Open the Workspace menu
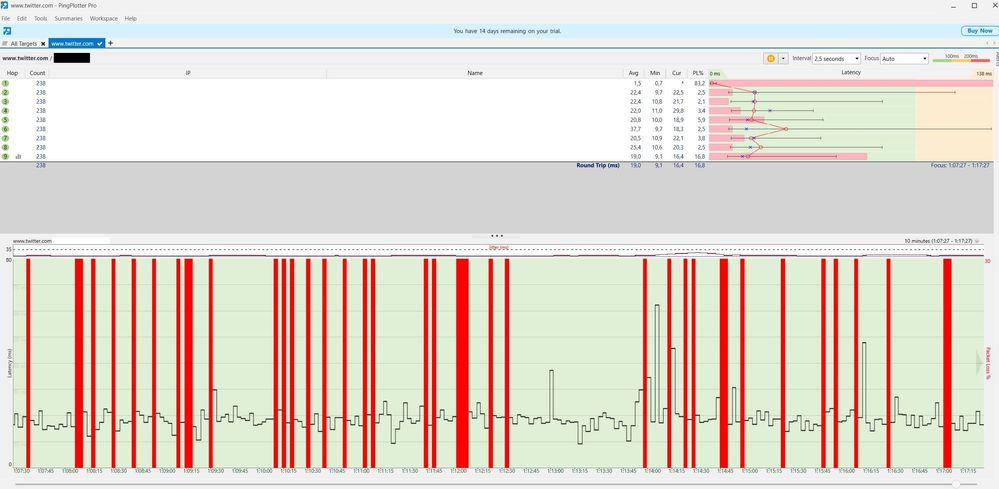The height and width of the screenshot is (489, 999). (x=104, y=18)
